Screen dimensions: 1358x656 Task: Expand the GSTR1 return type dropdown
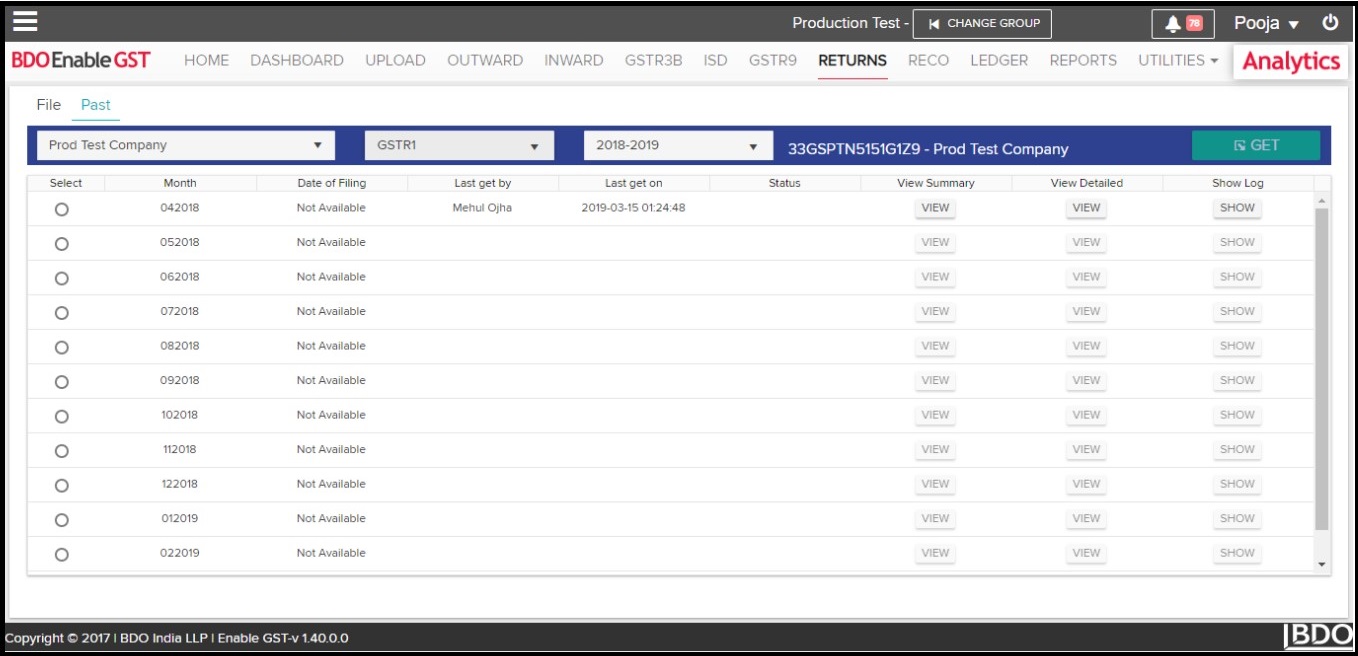coord(458,145)
